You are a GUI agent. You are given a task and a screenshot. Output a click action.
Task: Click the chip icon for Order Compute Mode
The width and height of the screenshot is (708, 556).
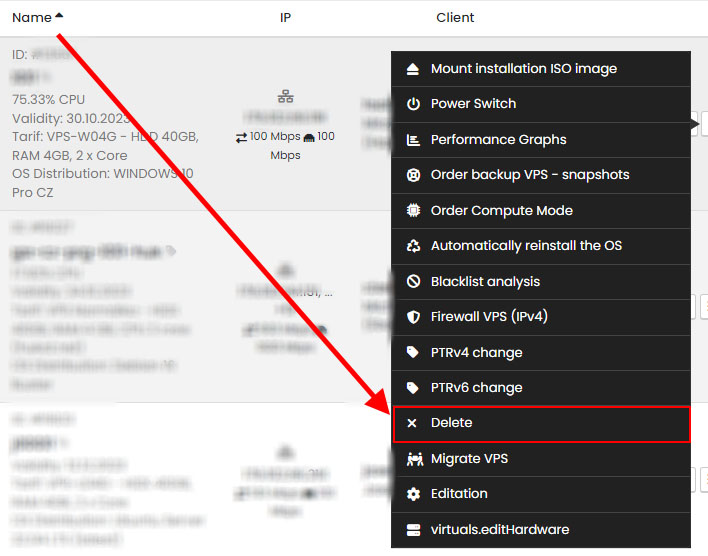coord(413,211)
